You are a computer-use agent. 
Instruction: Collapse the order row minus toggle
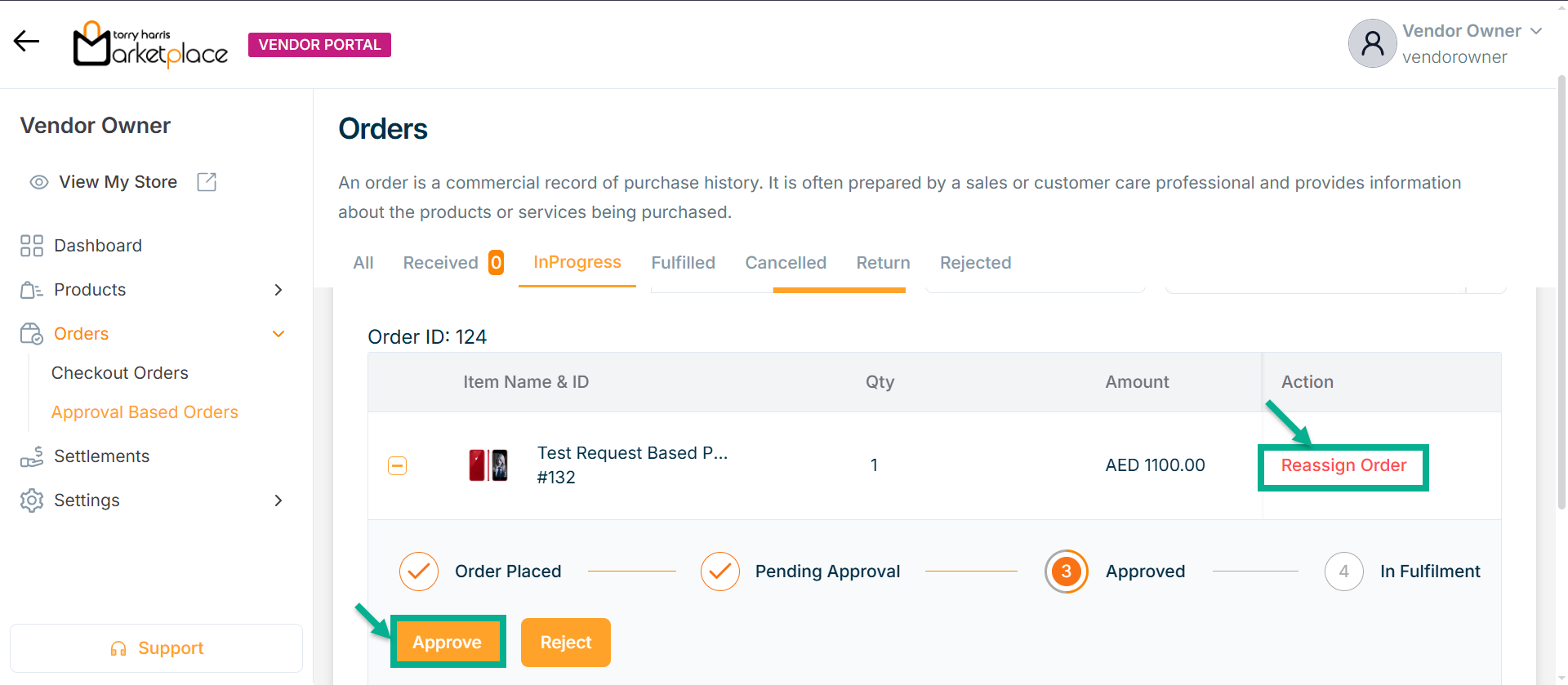[x=397, y=465]
